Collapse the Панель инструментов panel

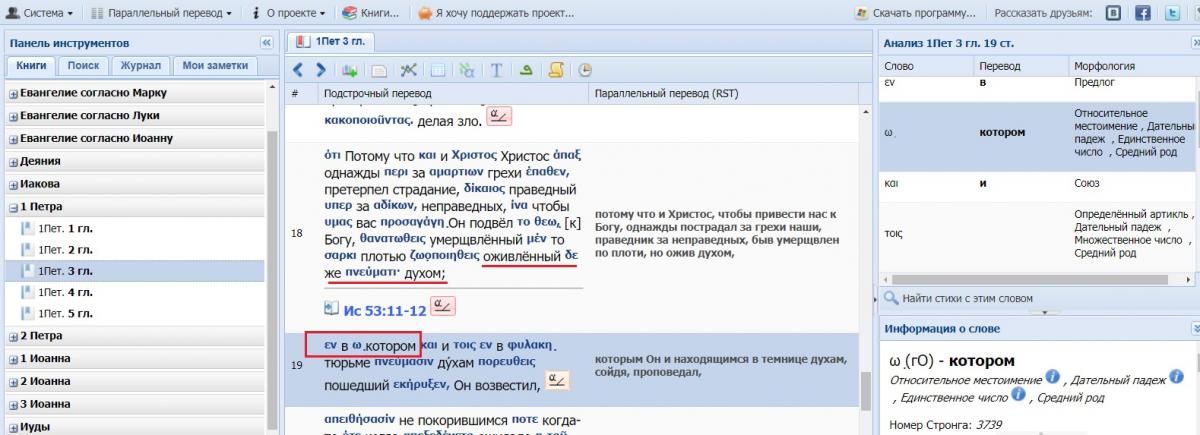pyautogui.click(x=266, y=43)
